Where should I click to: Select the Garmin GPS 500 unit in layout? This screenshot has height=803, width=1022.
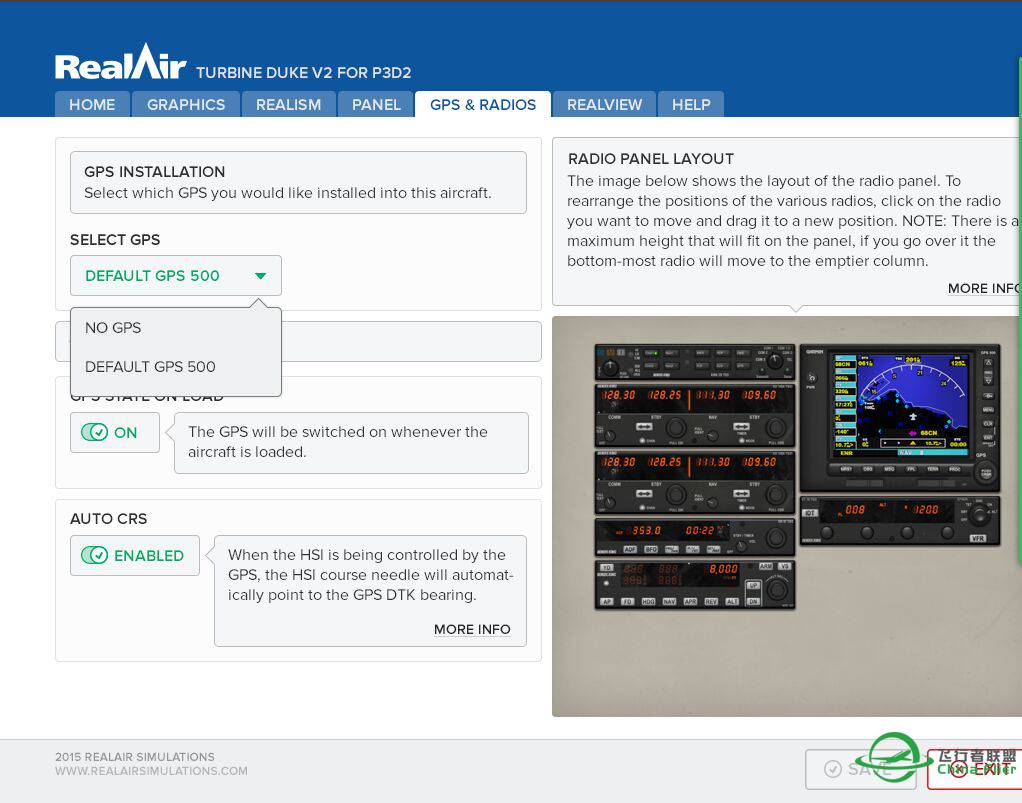click(x=899, y=414)
